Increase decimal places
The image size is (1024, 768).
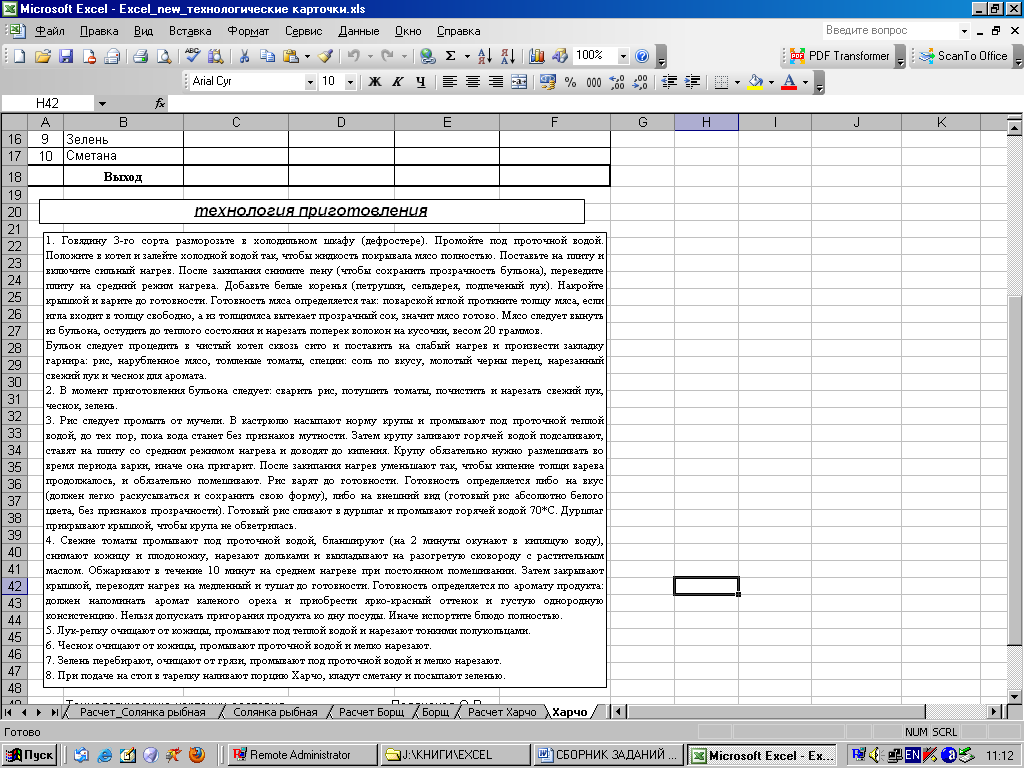tap(616, 82)
